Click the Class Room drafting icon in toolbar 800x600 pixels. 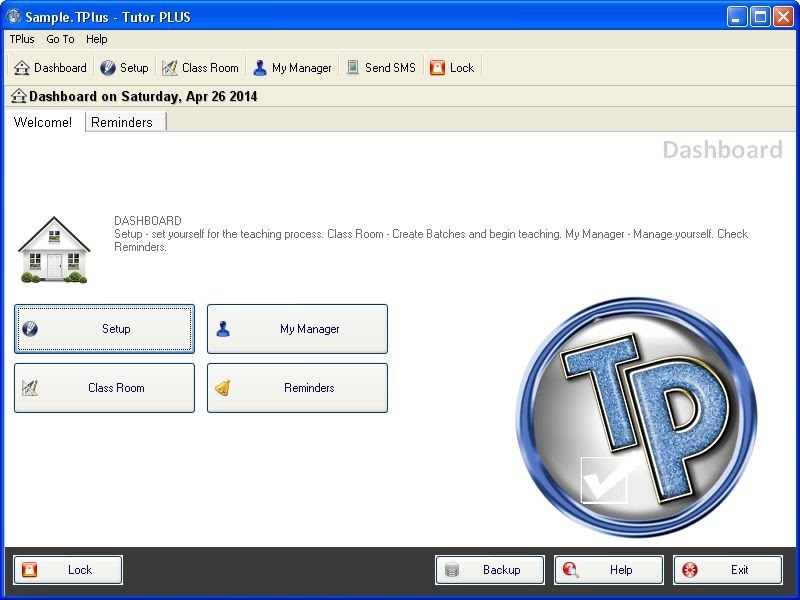tap(169, 68)
